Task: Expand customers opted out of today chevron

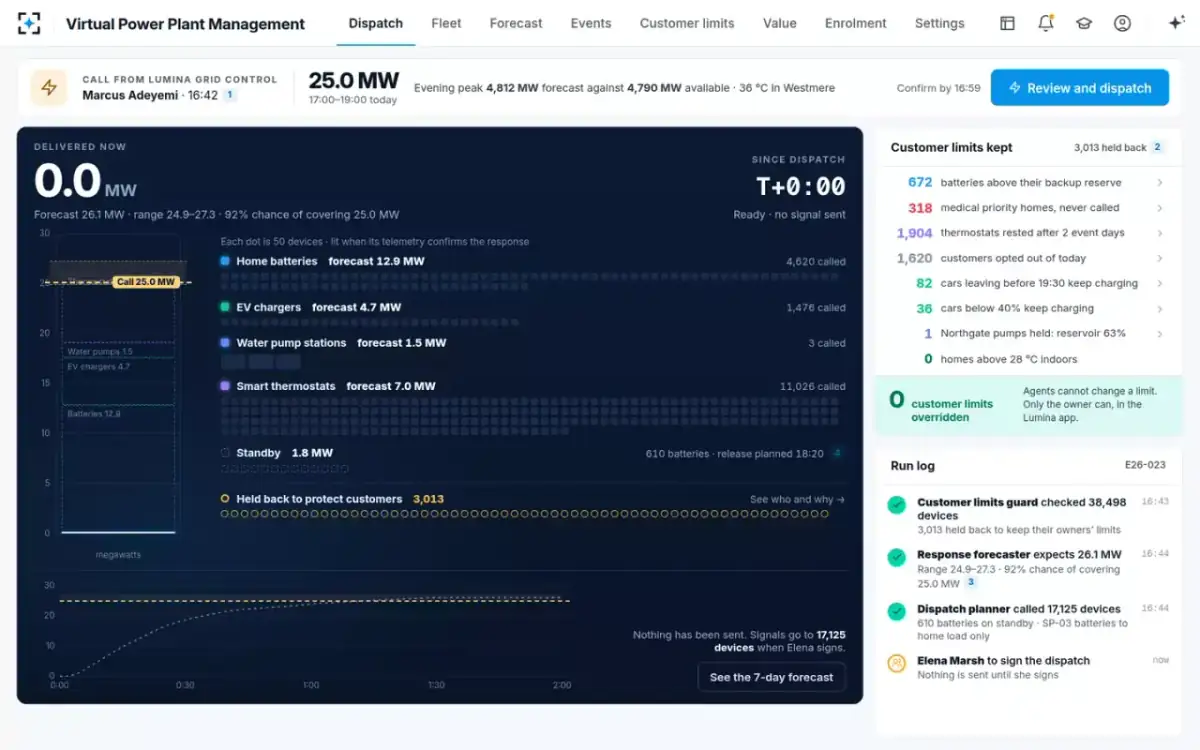Action: point(1159,258)
